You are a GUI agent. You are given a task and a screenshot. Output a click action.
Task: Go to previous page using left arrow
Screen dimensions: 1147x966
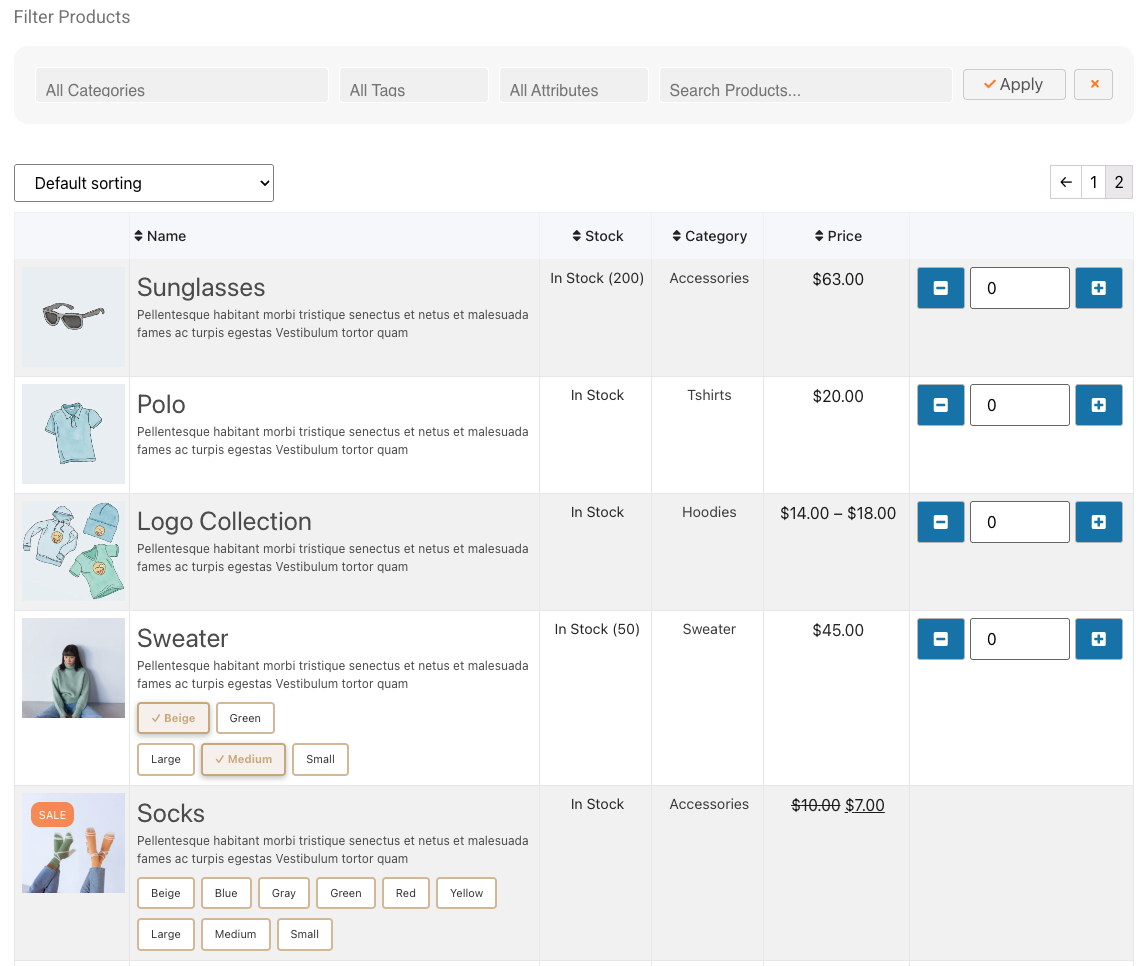coord(1066,182)
